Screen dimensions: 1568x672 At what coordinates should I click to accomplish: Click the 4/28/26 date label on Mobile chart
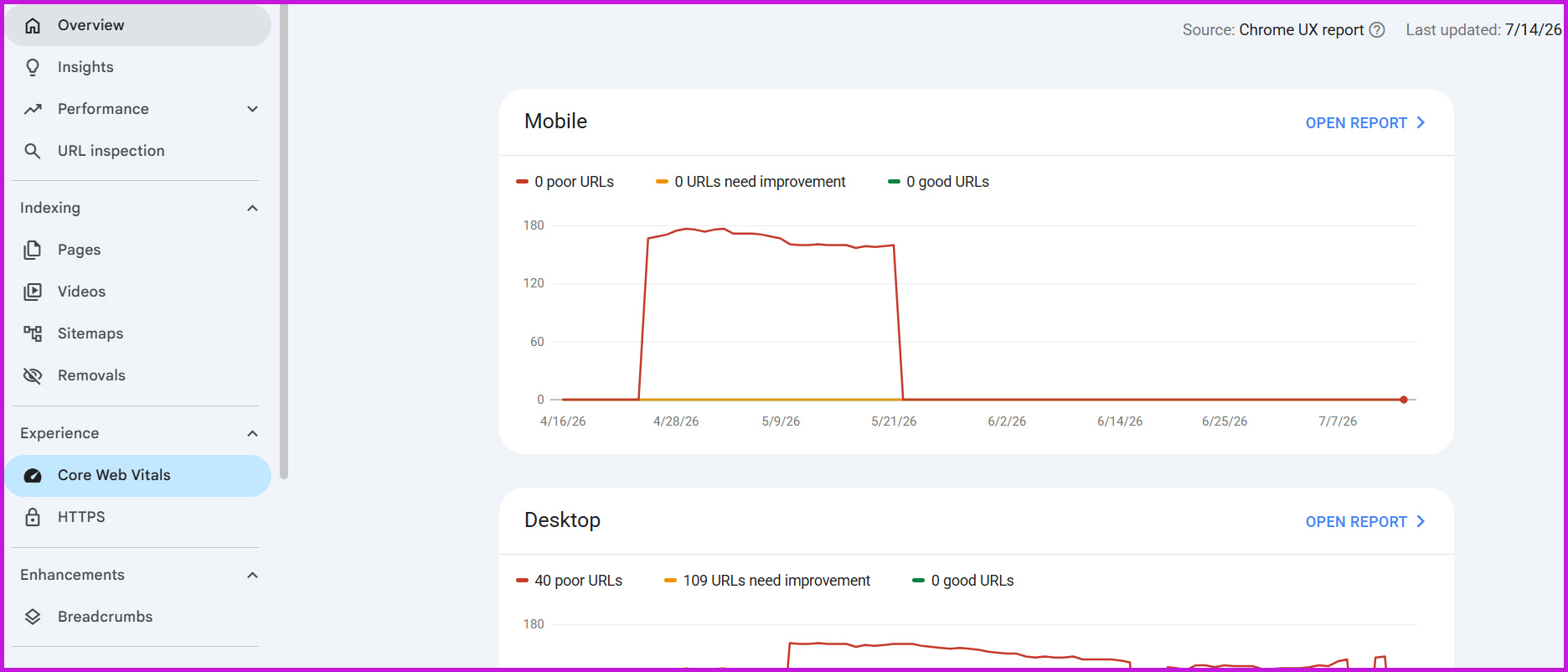point(676,421)
